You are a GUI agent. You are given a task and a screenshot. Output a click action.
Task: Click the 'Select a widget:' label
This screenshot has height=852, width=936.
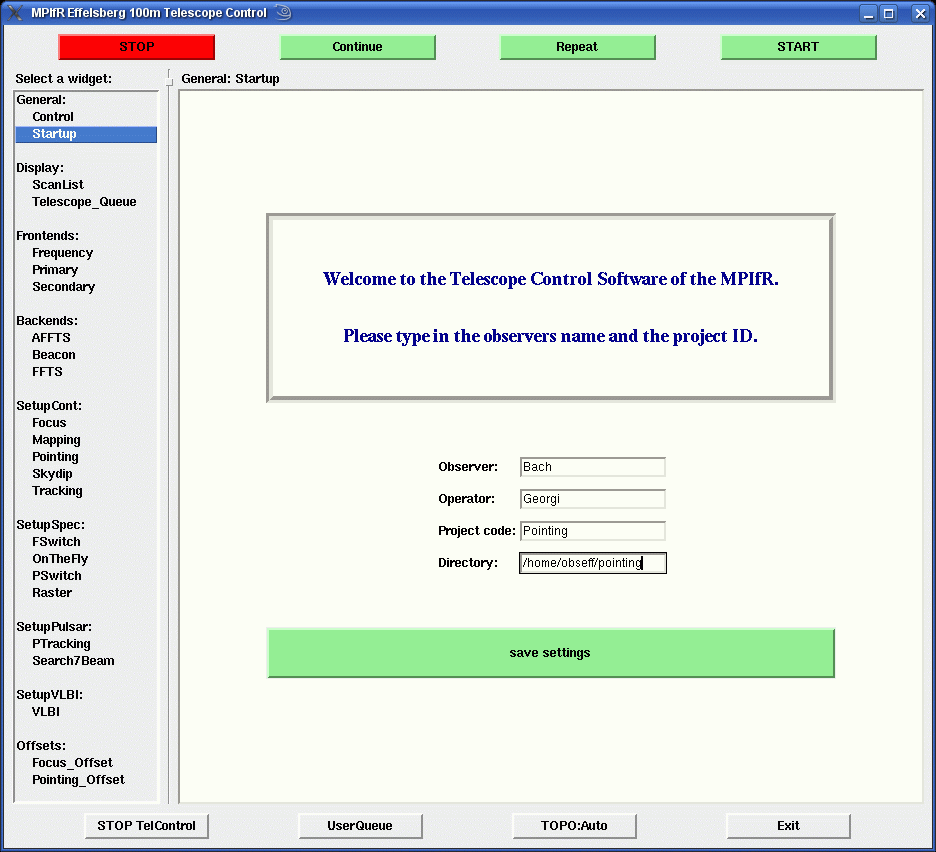[x=64, y=79]
